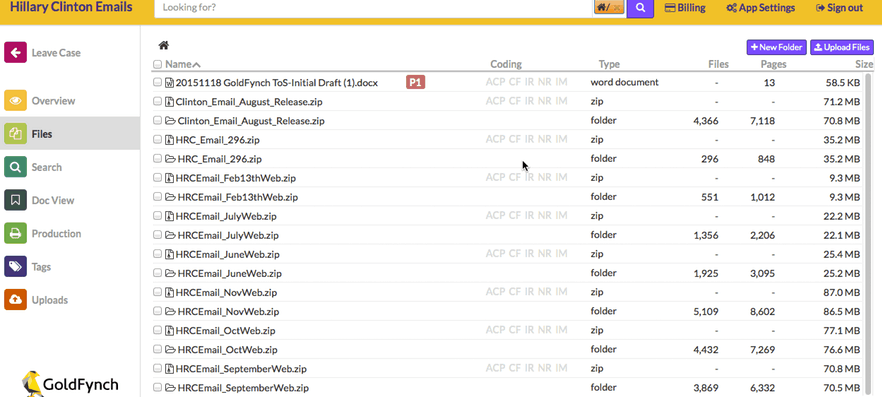Viewport: 882px width, 397px height.
Task: Open Doc View via the bookmark icon
Action: (x=15, y=200)
